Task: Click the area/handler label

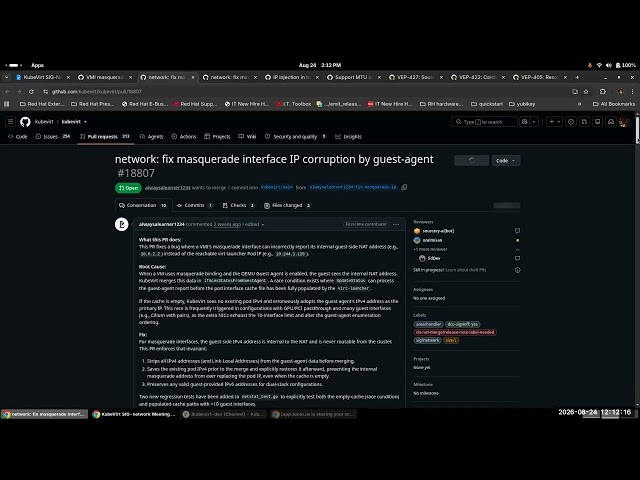Action: coord(429,324)
